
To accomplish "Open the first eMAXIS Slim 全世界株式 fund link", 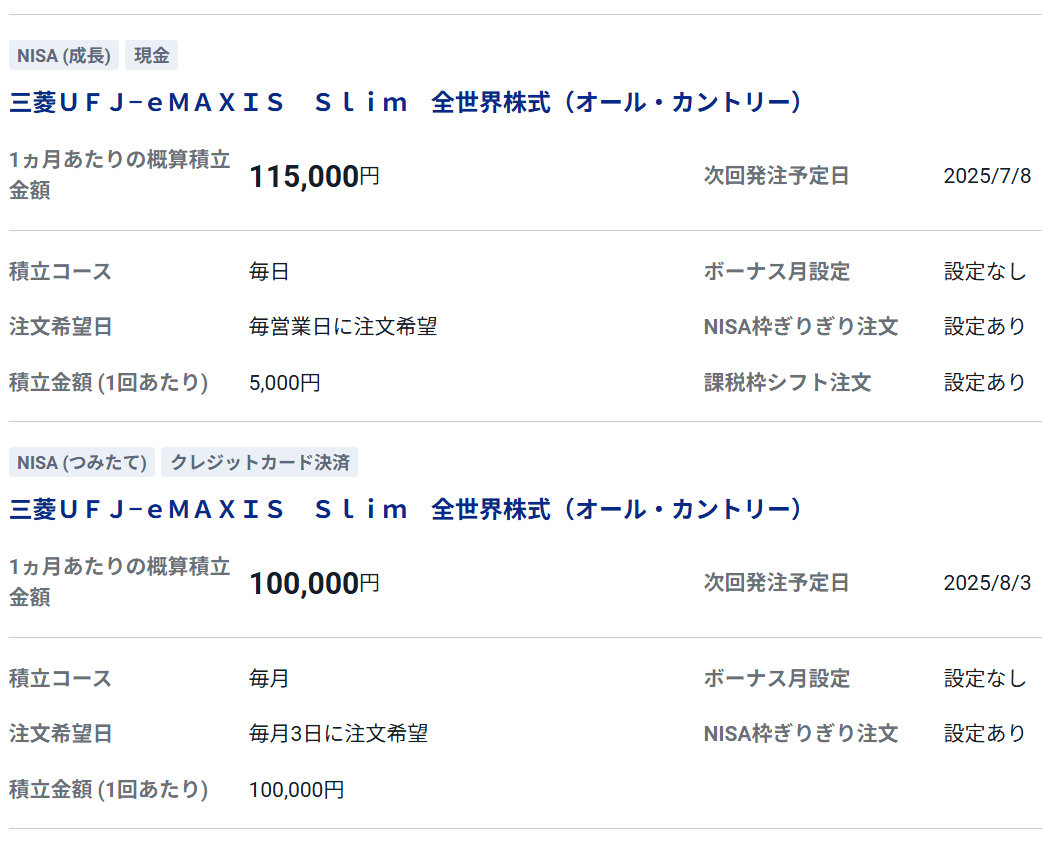I will click(x=406, y=102).
